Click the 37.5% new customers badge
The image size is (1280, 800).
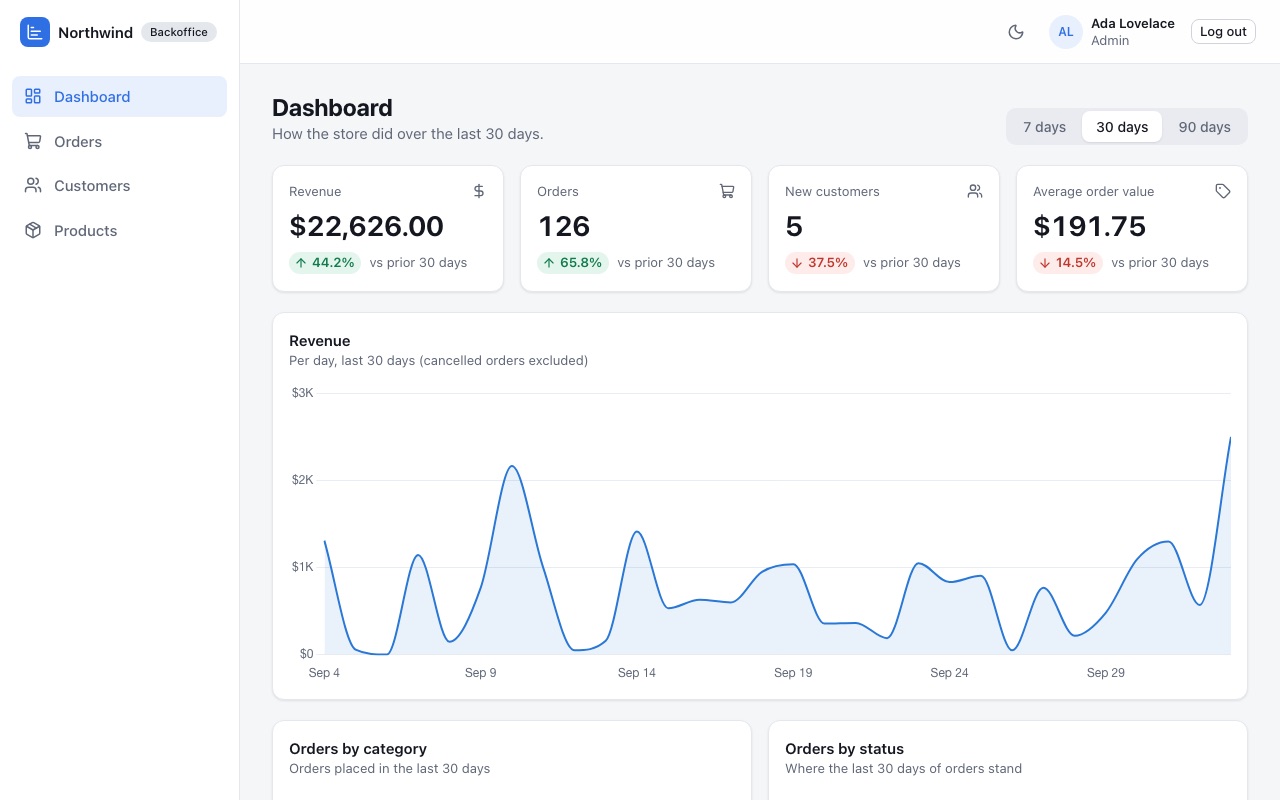tap(820, 263)
